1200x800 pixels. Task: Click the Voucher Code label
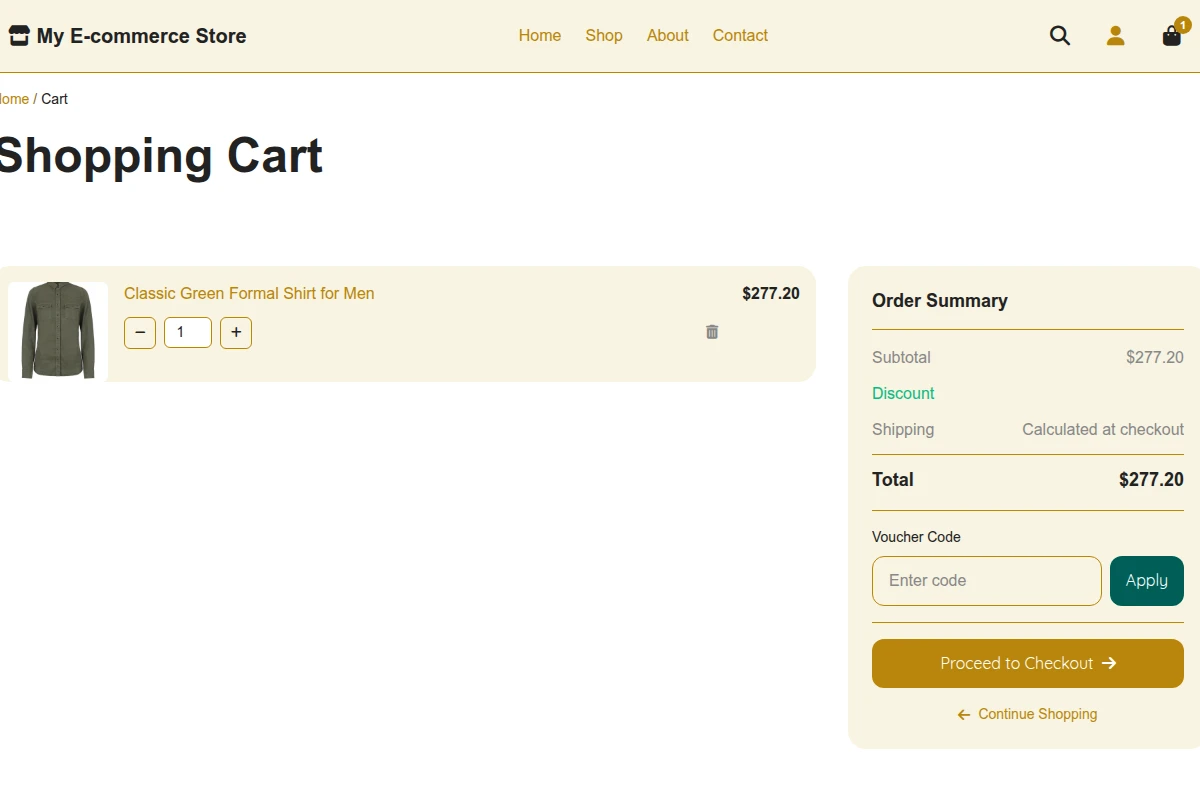pyautogui.click(x=916, y=537)
